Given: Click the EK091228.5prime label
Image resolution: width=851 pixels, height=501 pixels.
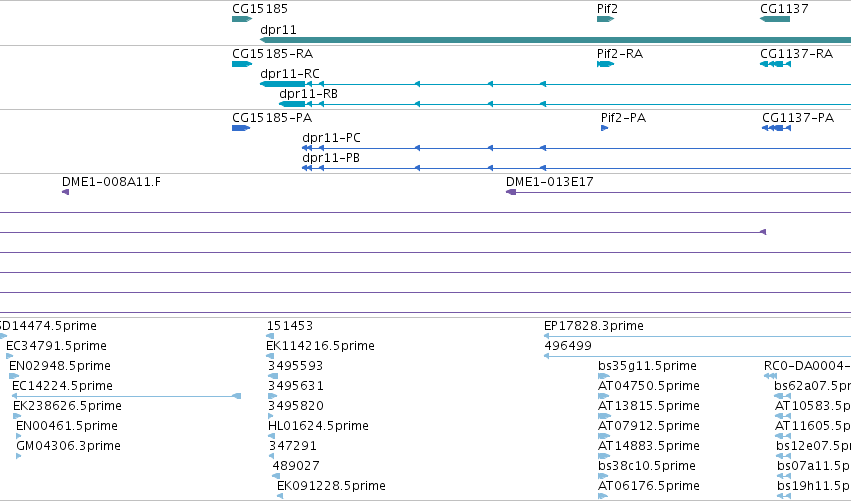Looking at the screenshot, I should tap(332, 486).
